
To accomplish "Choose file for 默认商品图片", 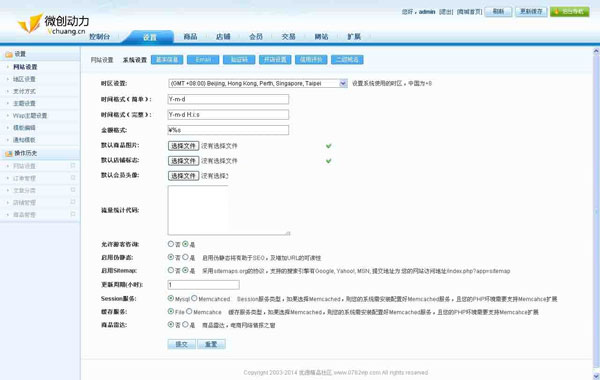I will point(183,146).
